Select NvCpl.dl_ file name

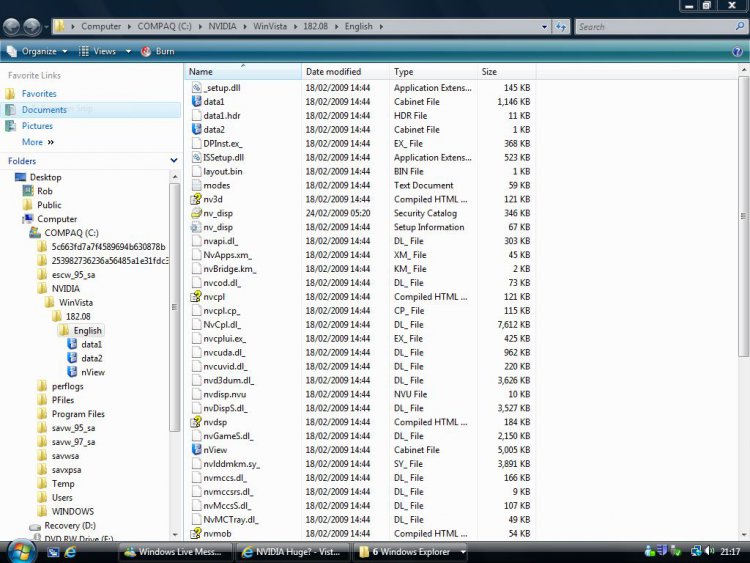[222, 324]
